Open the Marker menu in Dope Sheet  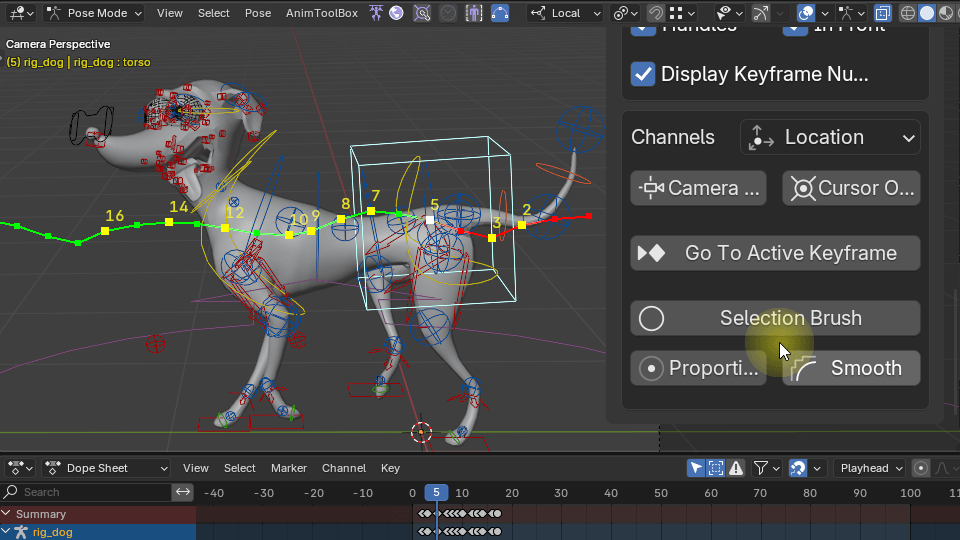coord(289,468)
